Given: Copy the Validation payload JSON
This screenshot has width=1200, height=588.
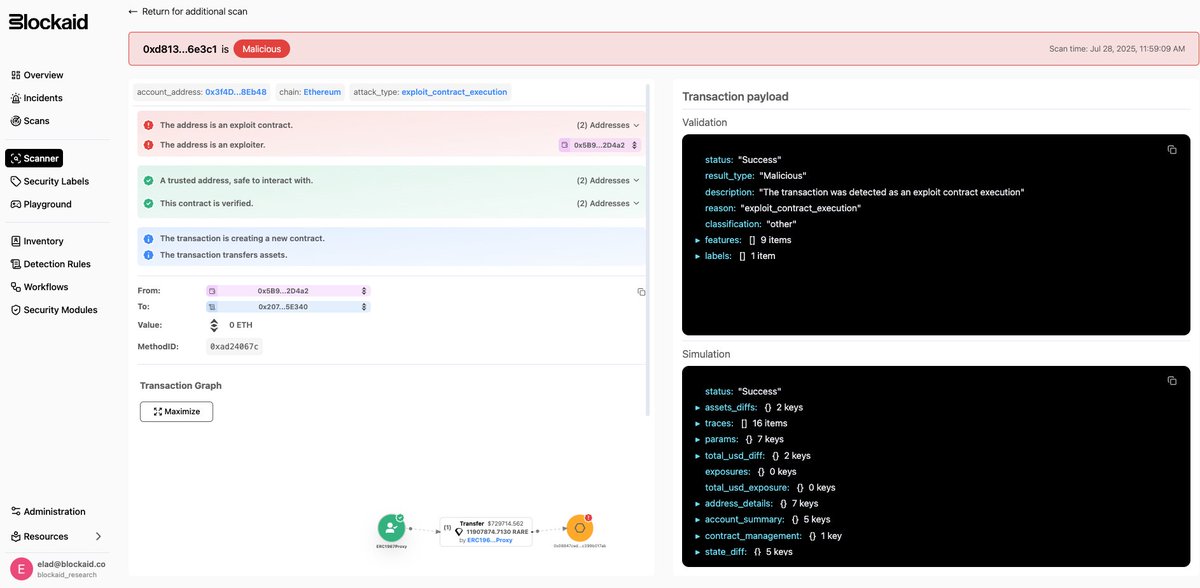Looking at the screenshot, I should point(1172,149).
